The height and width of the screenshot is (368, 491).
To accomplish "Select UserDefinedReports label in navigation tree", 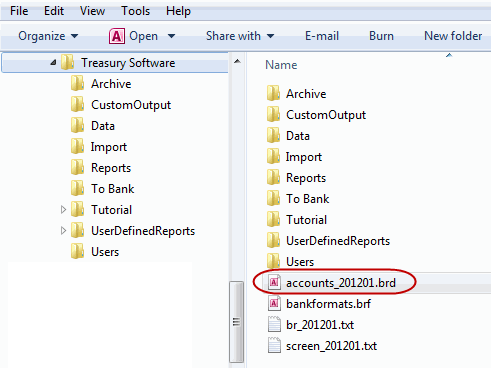I will 143,231.
